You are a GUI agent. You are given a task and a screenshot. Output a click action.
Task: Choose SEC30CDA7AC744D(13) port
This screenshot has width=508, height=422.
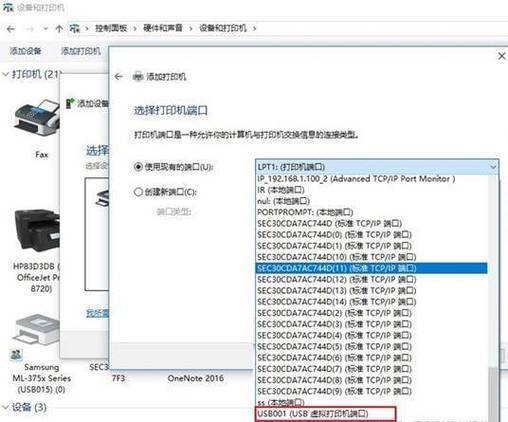(x=372, y=291)
